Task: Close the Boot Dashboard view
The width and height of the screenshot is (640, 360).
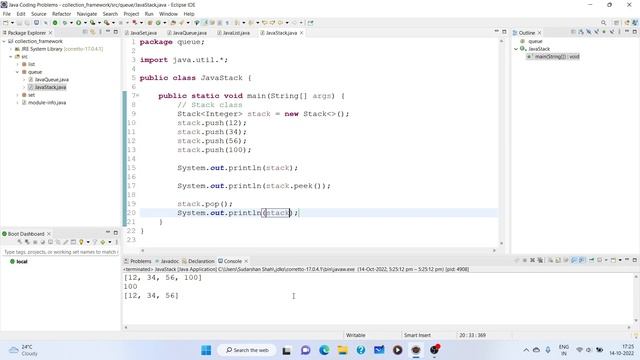Action: point(49,234)
